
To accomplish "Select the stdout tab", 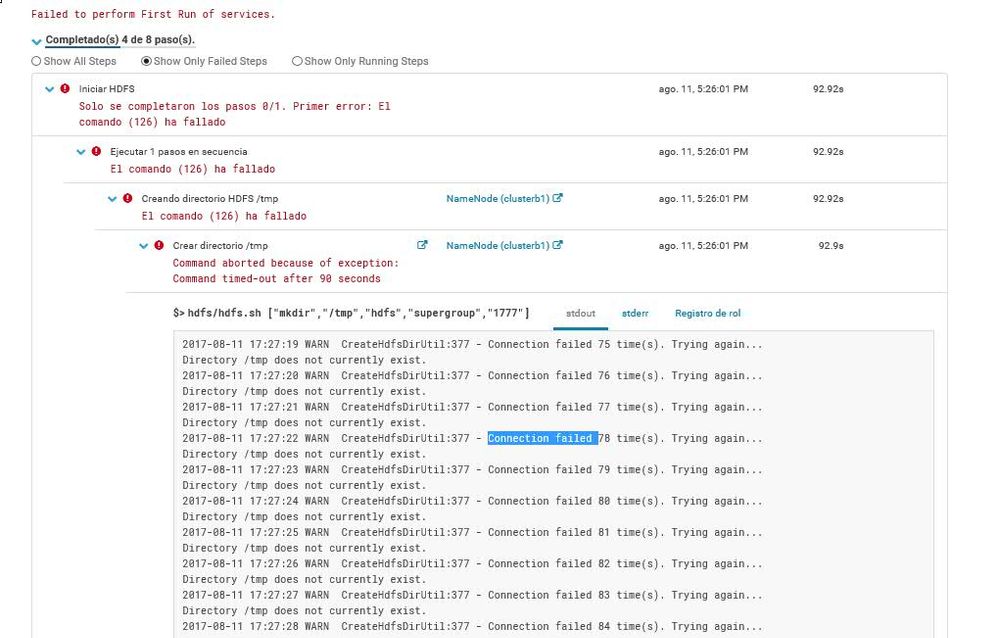I will pyautogui.click(x=580, y=313).
